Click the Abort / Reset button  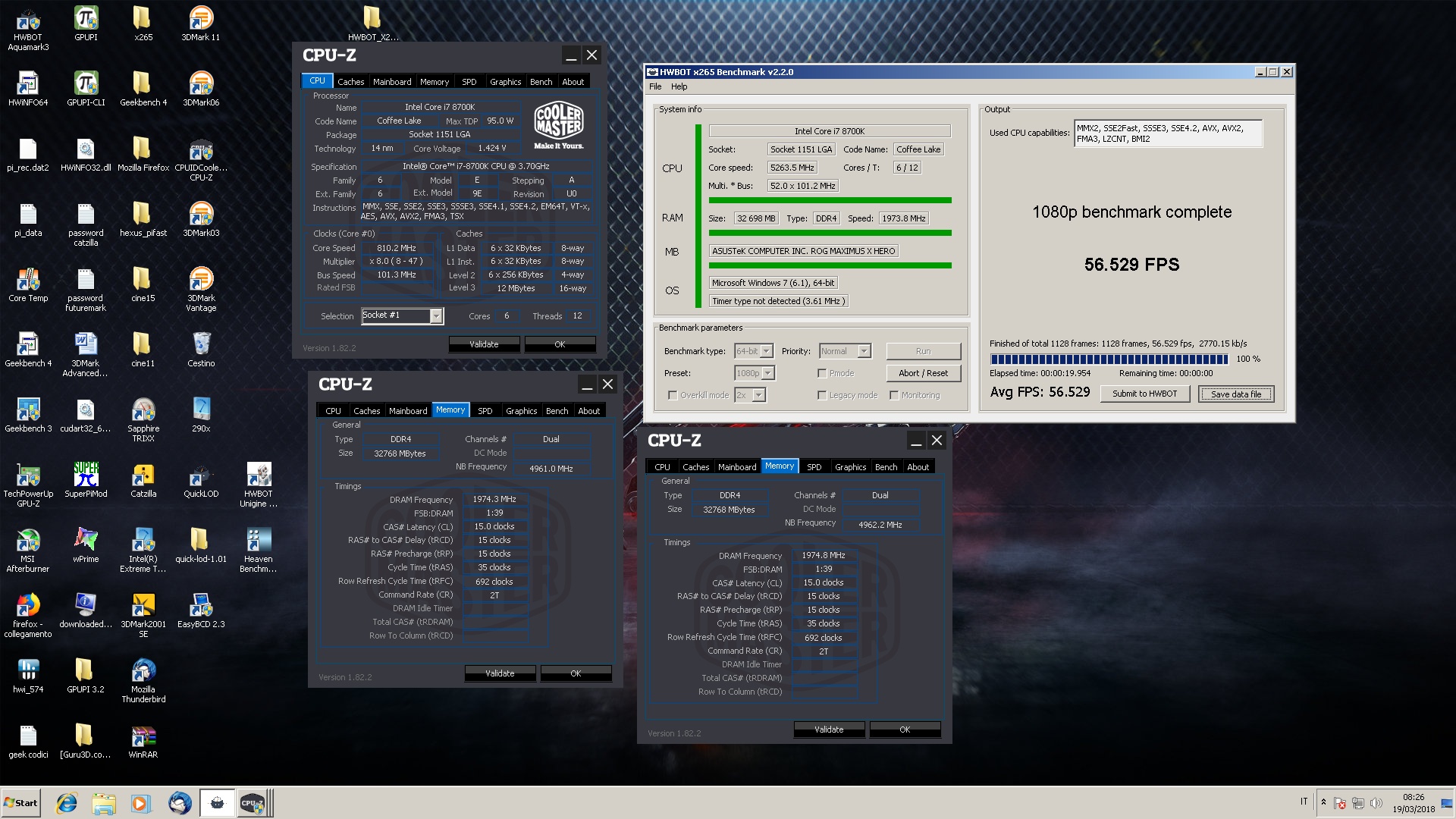pos(923,373)
